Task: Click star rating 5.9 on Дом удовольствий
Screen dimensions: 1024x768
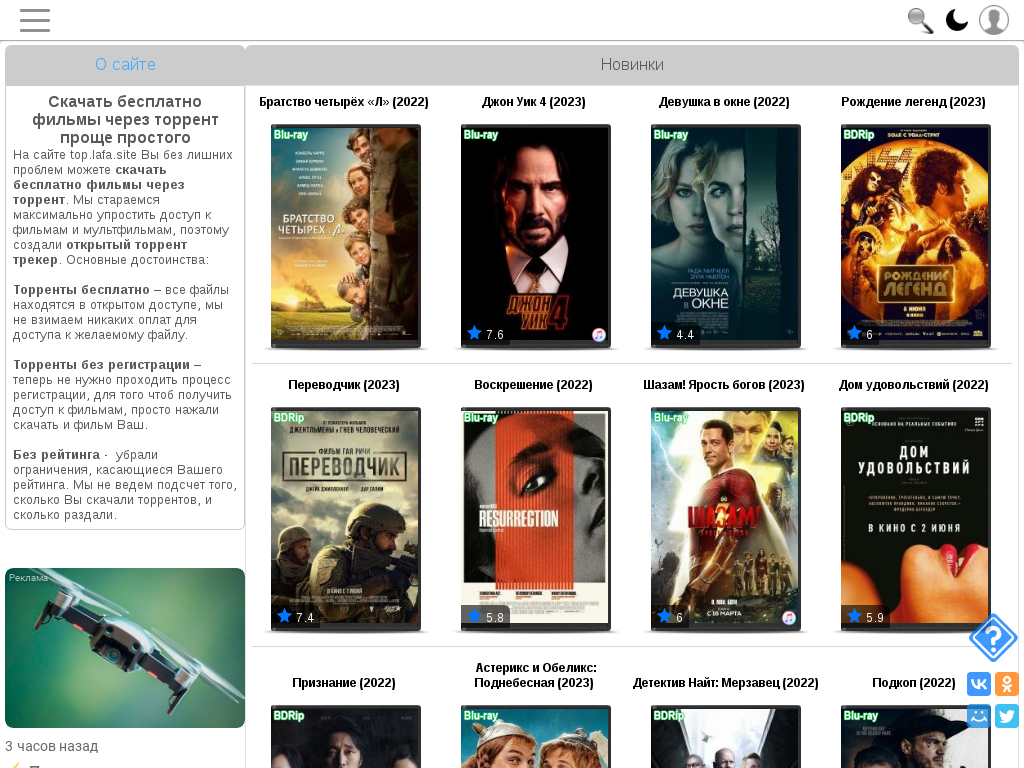Action: pyautogui.click(x=865, y=616)
